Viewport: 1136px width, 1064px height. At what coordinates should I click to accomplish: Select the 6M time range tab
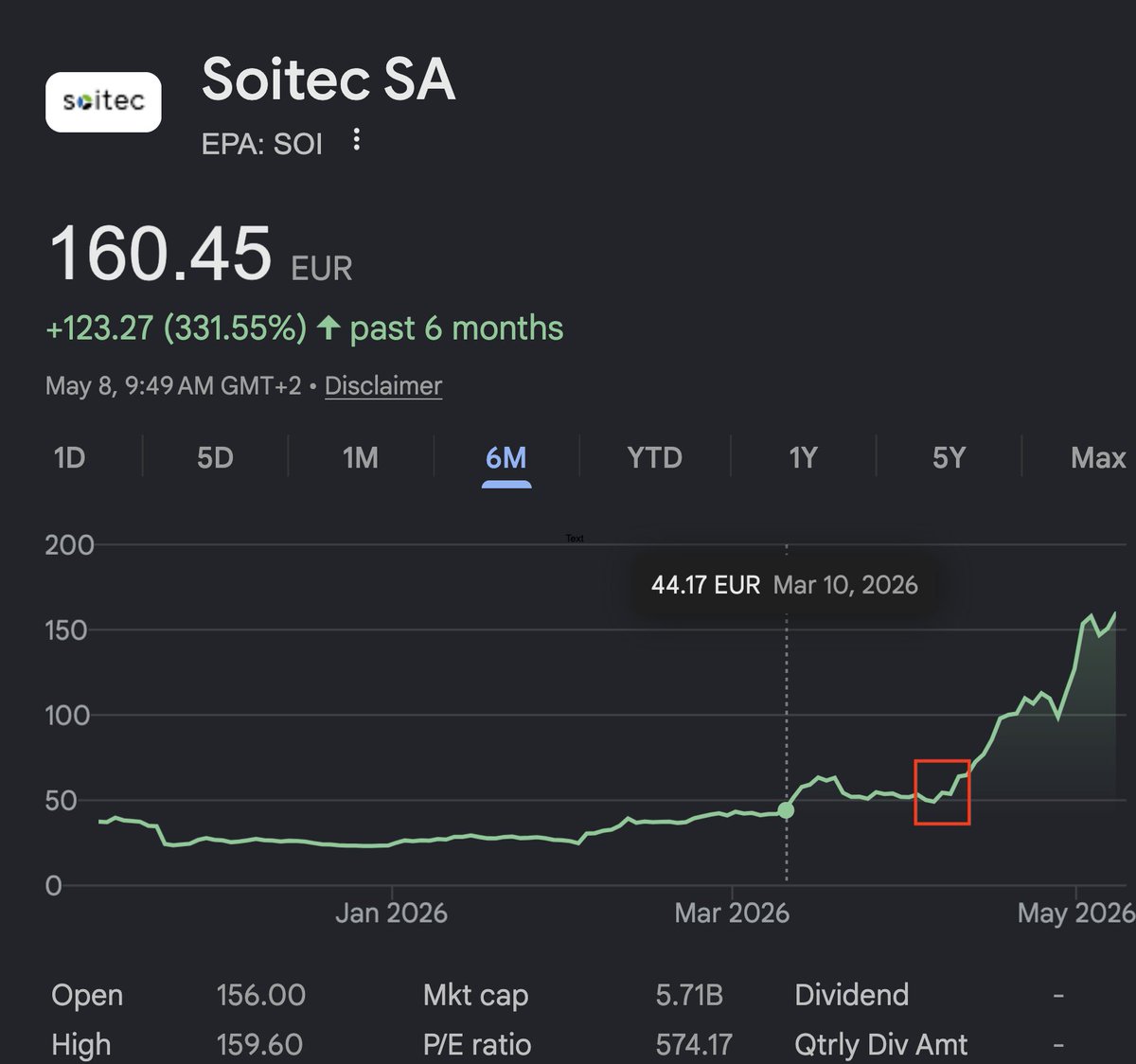pyautogui.click(x=506, y=458)
